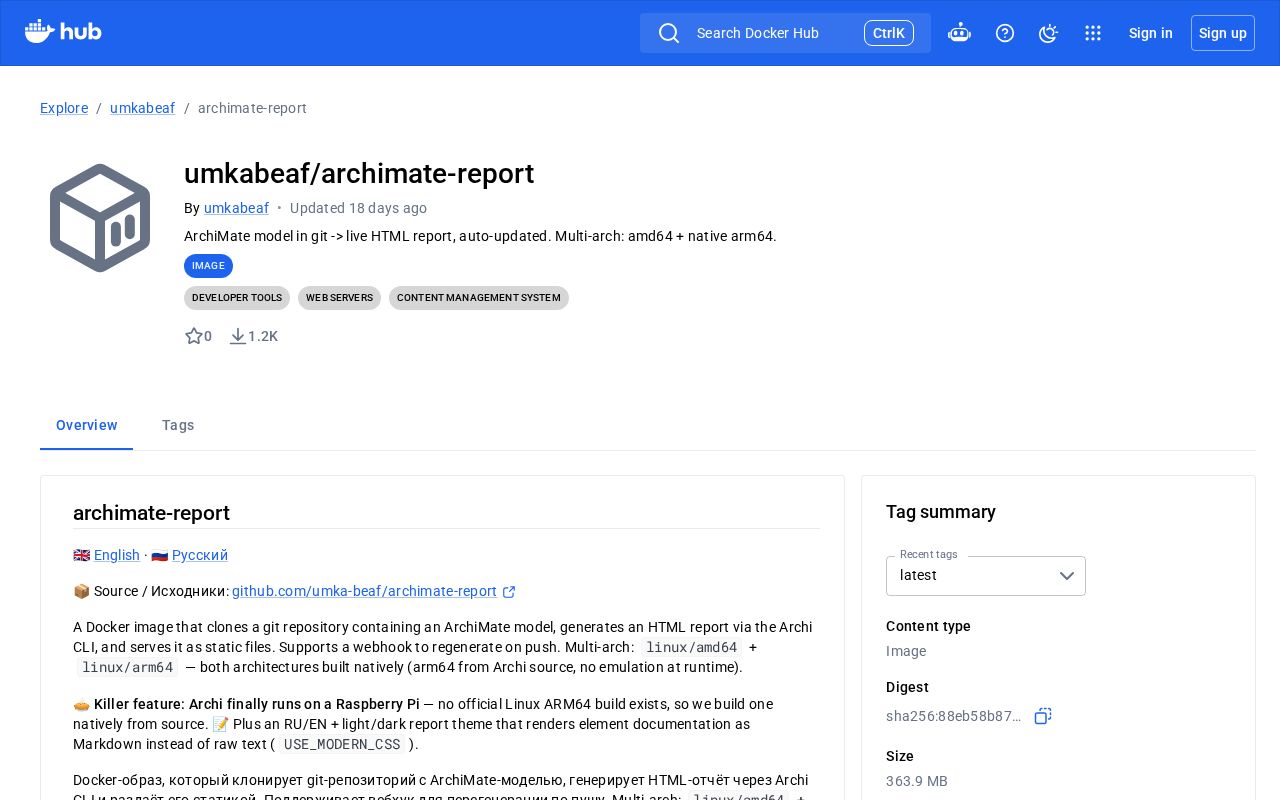
Task: Click the Sign in link
Action: click(1150, 33)
